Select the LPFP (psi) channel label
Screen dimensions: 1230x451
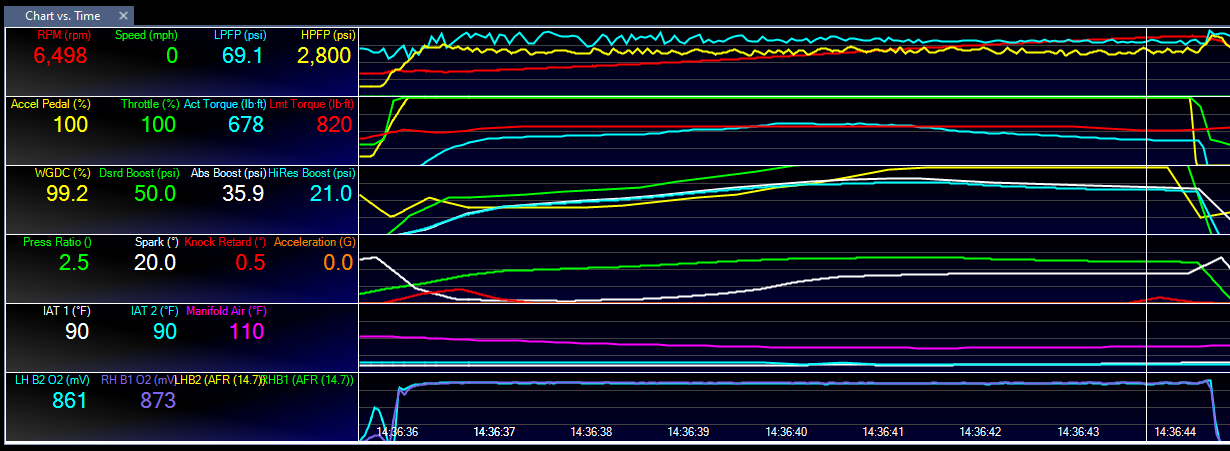(x=240, y=35)
